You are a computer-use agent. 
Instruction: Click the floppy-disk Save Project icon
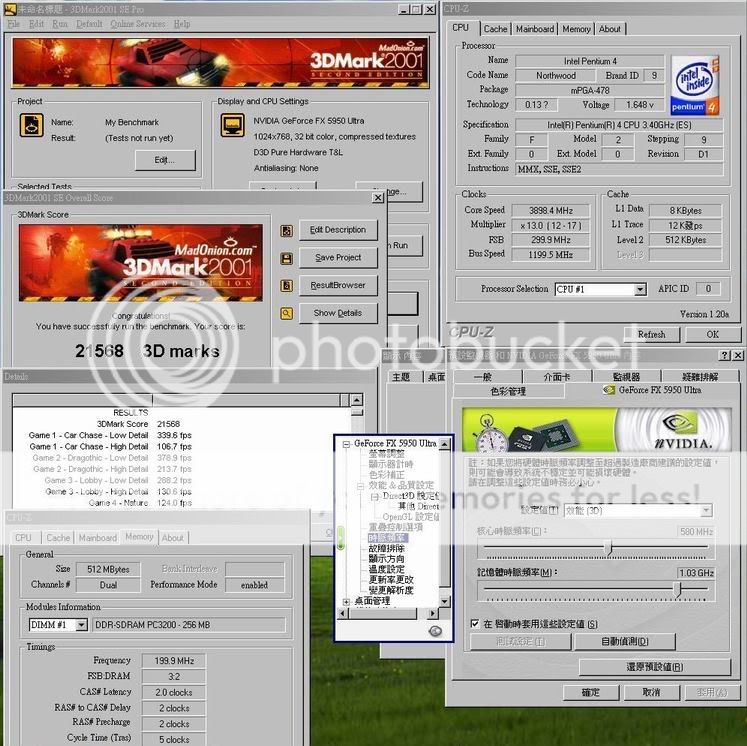tap(287, 259)
